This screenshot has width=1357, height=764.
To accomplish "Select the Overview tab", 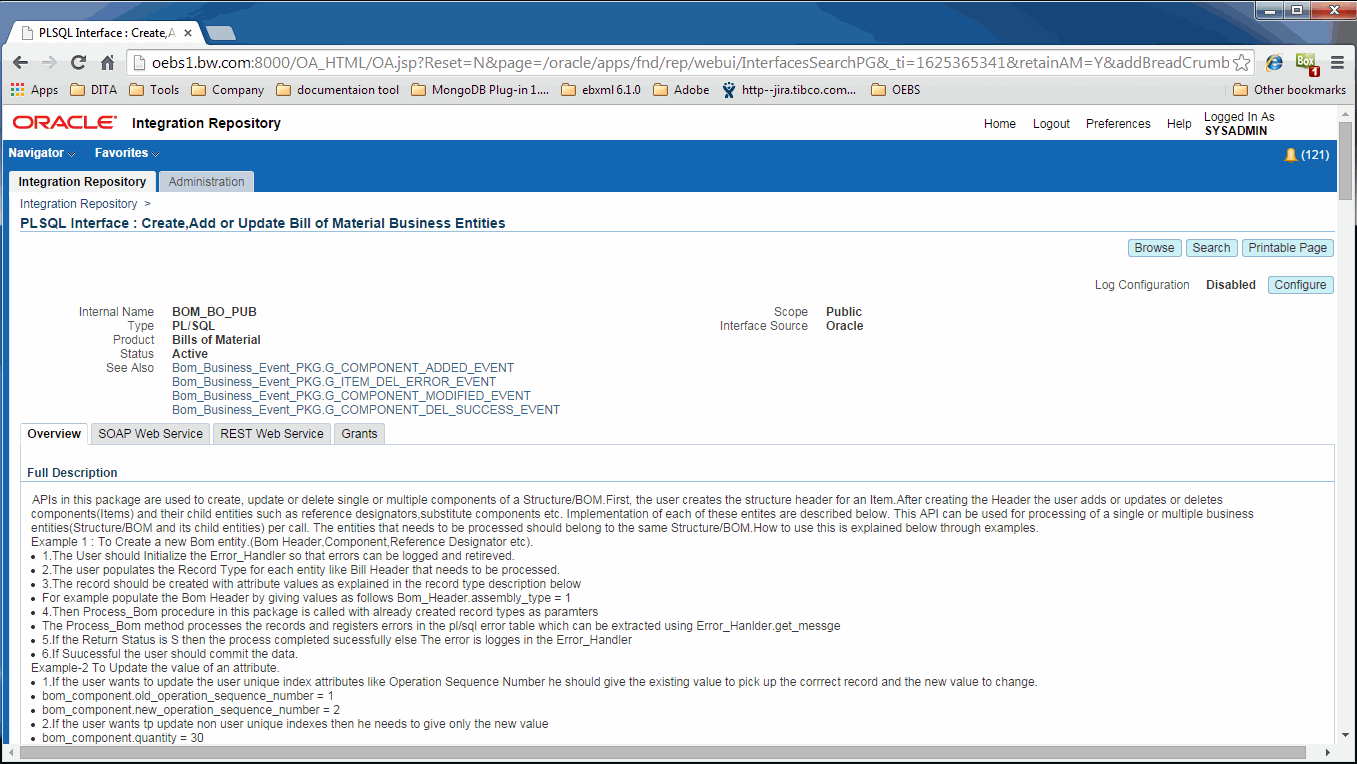I will point(54,434).
